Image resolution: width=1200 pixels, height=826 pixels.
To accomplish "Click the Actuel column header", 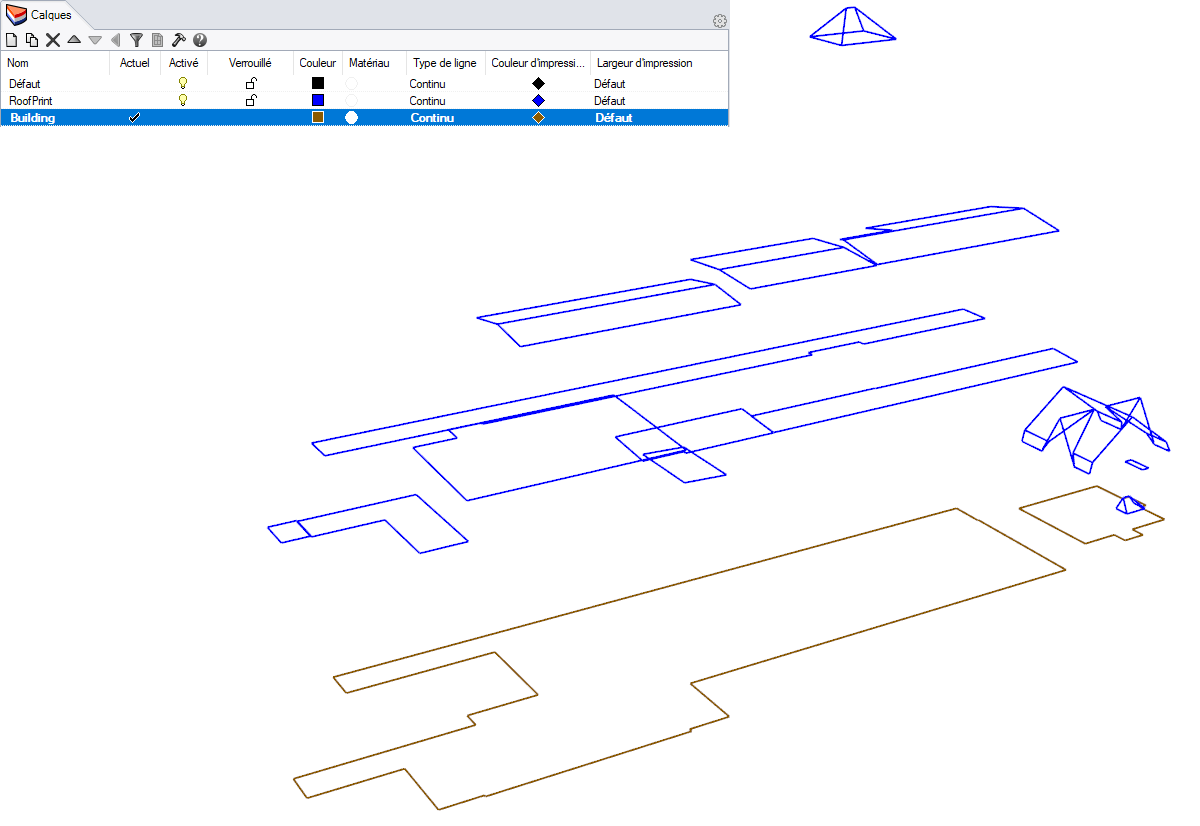I will 134,63.
